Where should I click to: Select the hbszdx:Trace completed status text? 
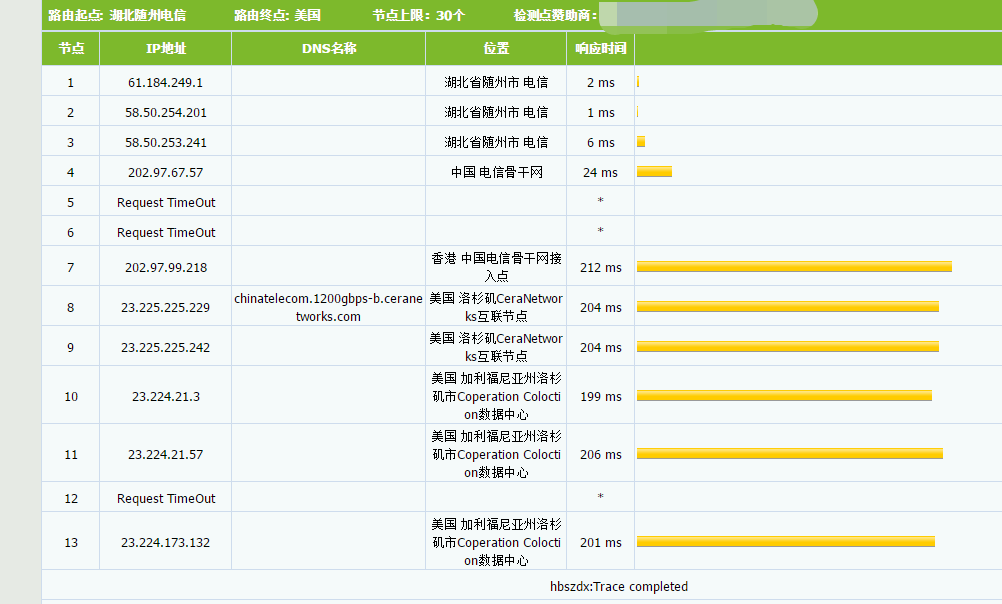point(619,587)
